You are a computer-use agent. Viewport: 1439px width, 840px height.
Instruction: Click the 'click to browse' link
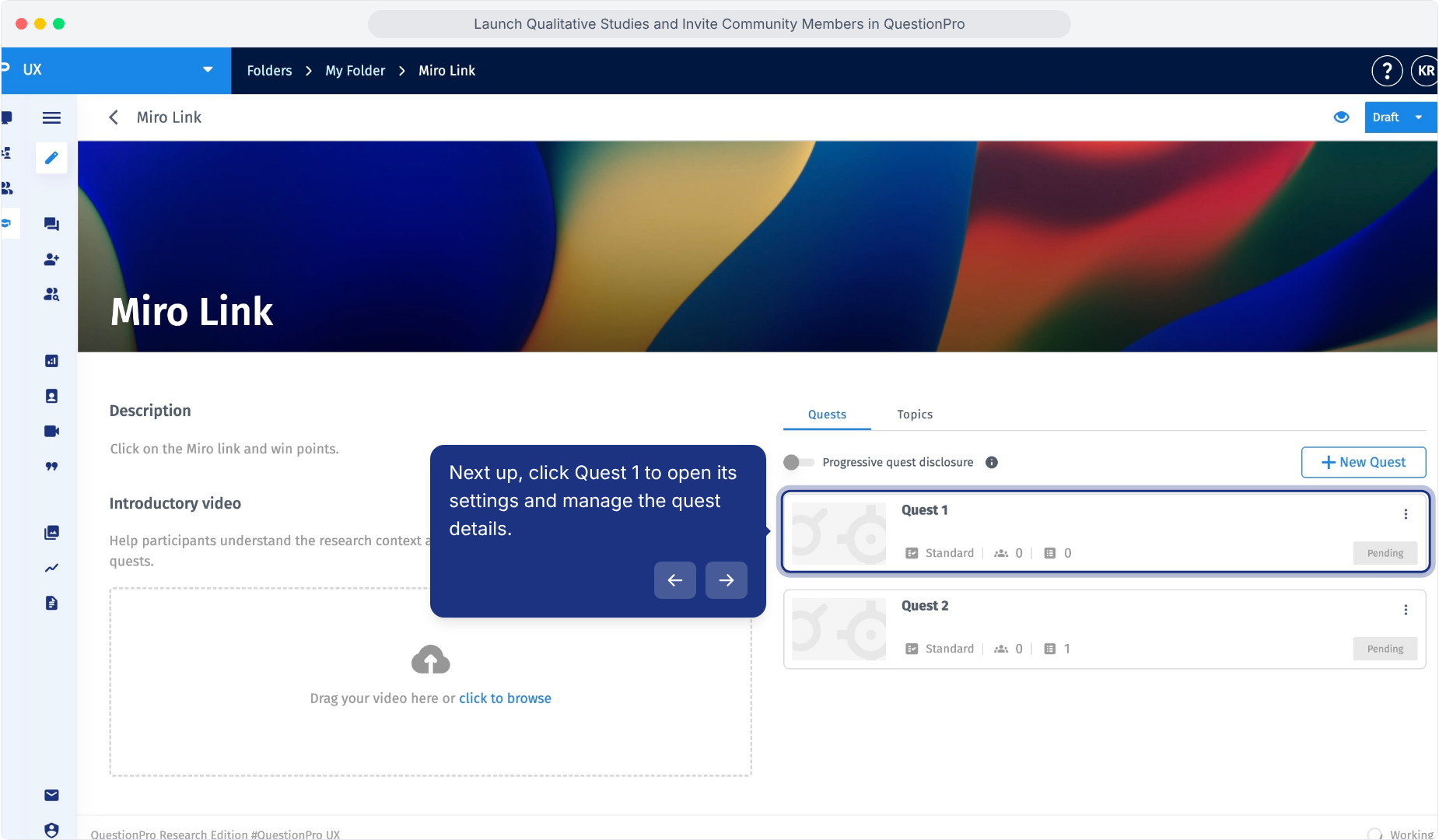tap(505, 698)
